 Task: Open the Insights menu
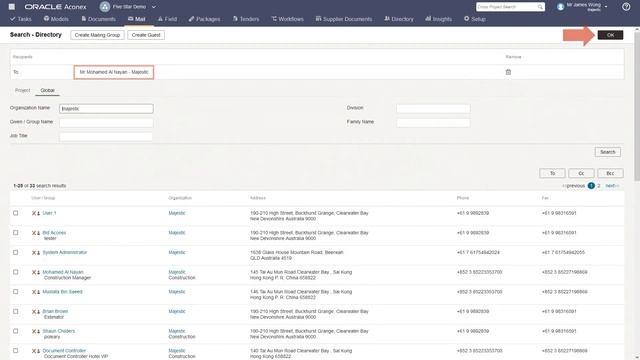click(438, 19)
